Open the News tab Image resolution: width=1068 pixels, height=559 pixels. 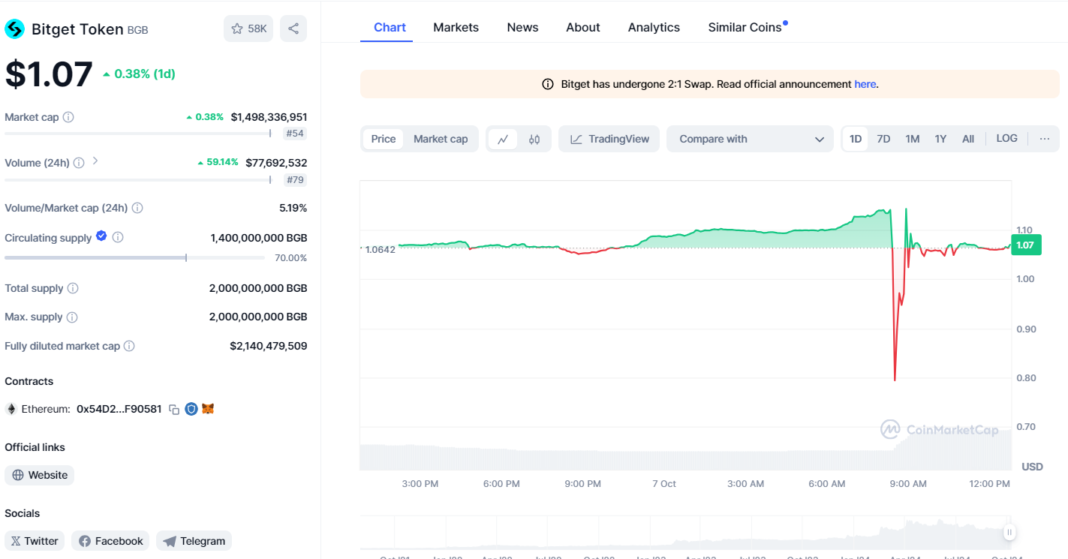coord(522,27)
